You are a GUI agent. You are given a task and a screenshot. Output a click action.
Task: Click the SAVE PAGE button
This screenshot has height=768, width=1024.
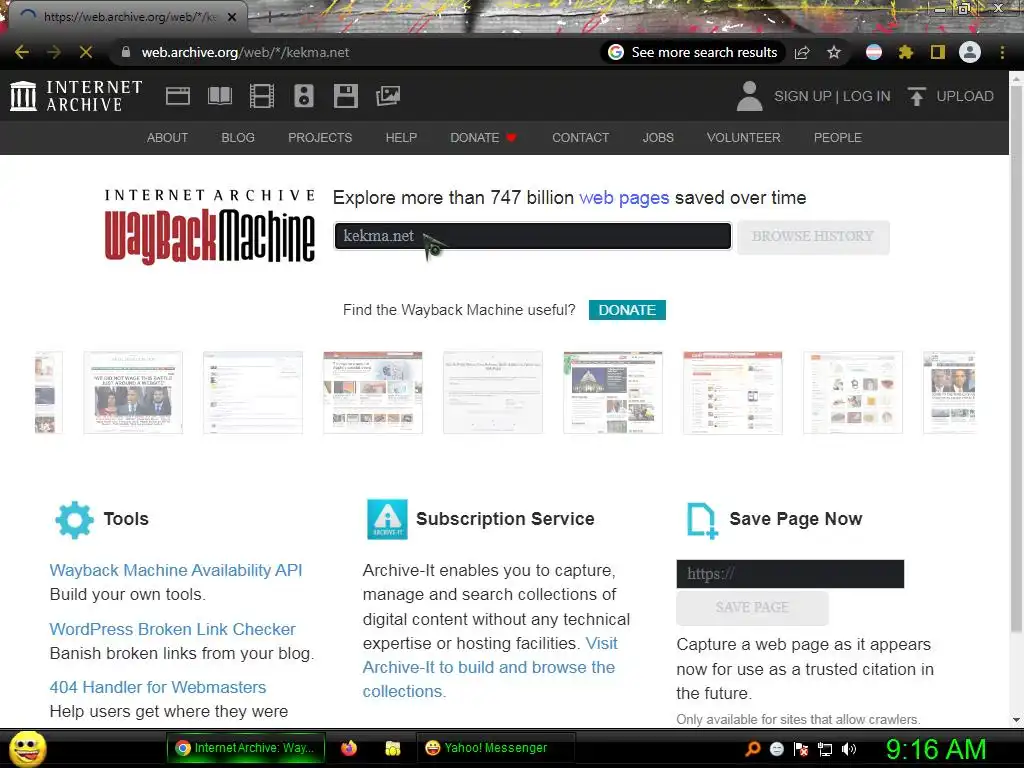tap(752, 608)
